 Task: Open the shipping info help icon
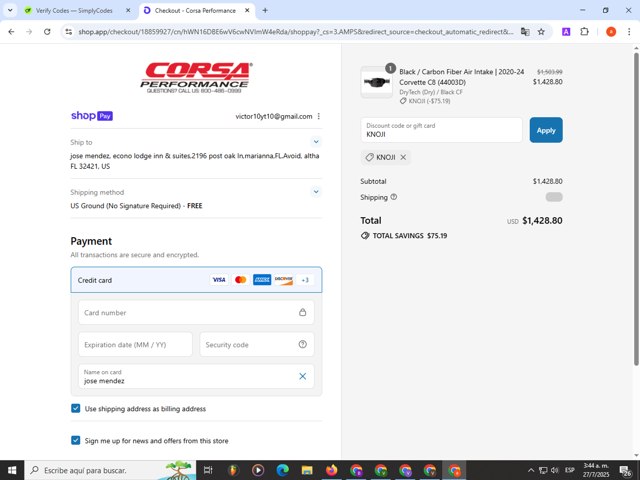pos(393,197)
